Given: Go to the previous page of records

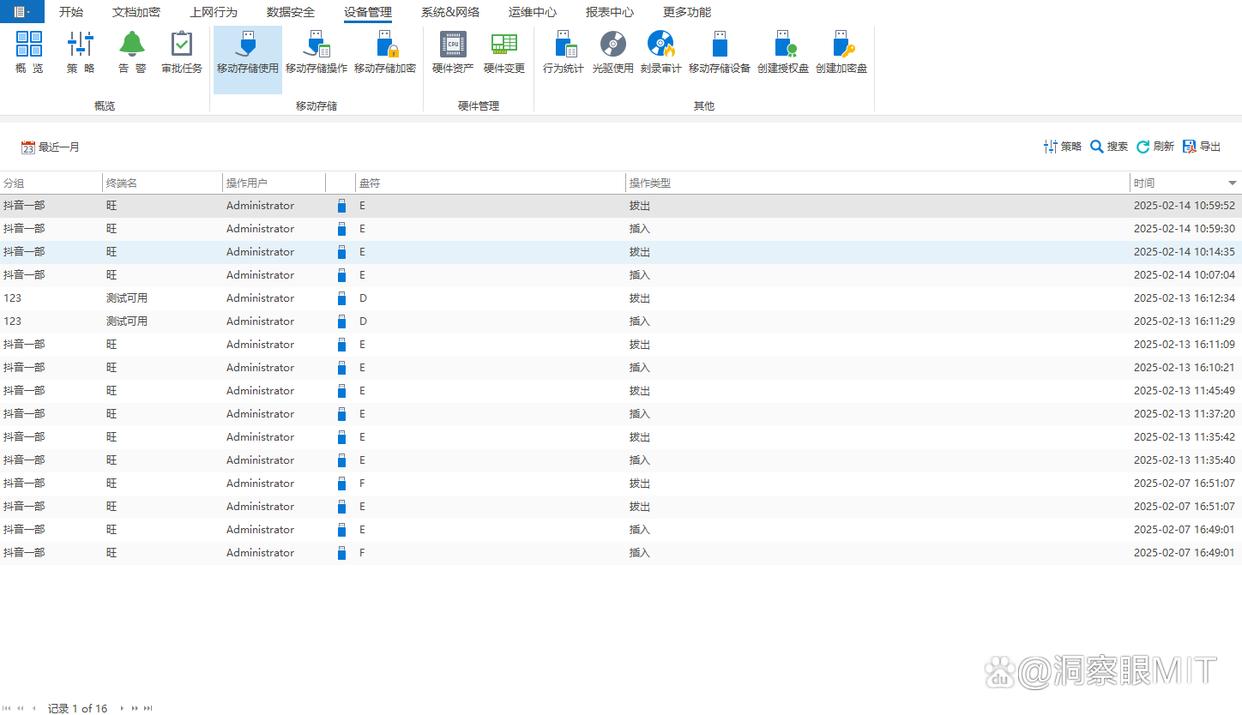Looking at the screenshot, I should 20,708.
